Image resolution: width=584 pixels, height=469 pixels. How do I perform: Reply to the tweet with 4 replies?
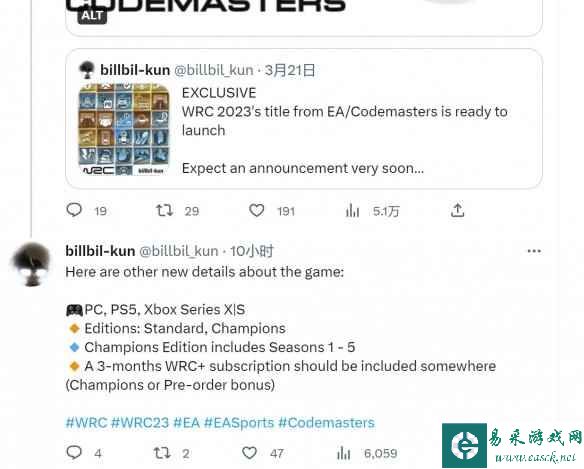74,453
